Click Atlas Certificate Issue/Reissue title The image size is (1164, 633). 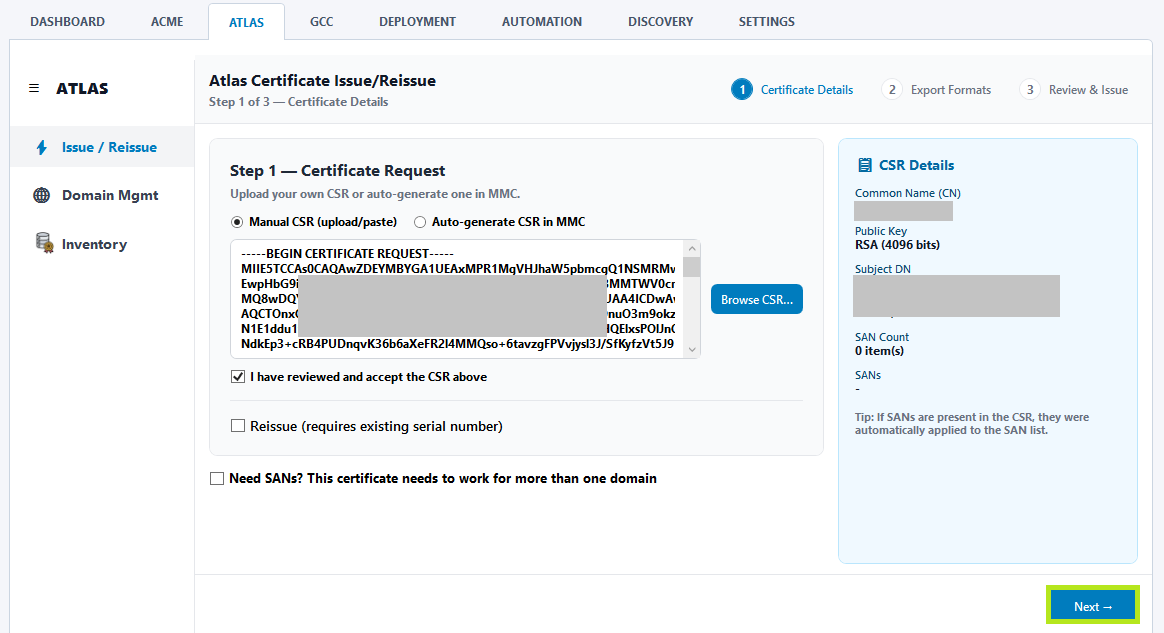tap(322, 81)
